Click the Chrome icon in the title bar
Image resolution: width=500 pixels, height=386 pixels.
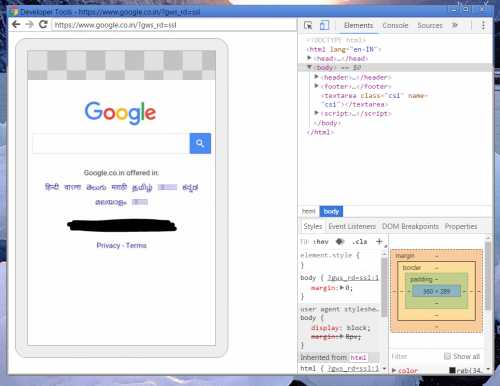pyautogui.click(x=14, y=12)
